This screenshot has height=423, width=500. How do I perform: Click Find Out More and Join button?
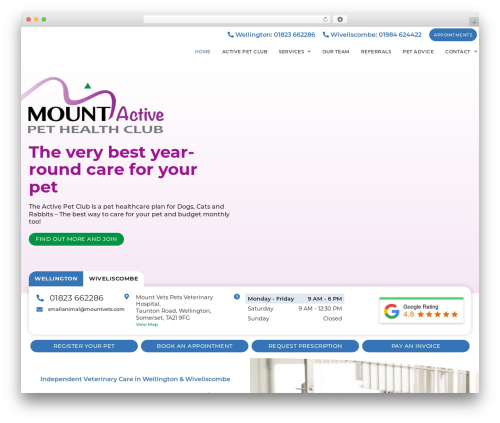click(x=76, y=239)
